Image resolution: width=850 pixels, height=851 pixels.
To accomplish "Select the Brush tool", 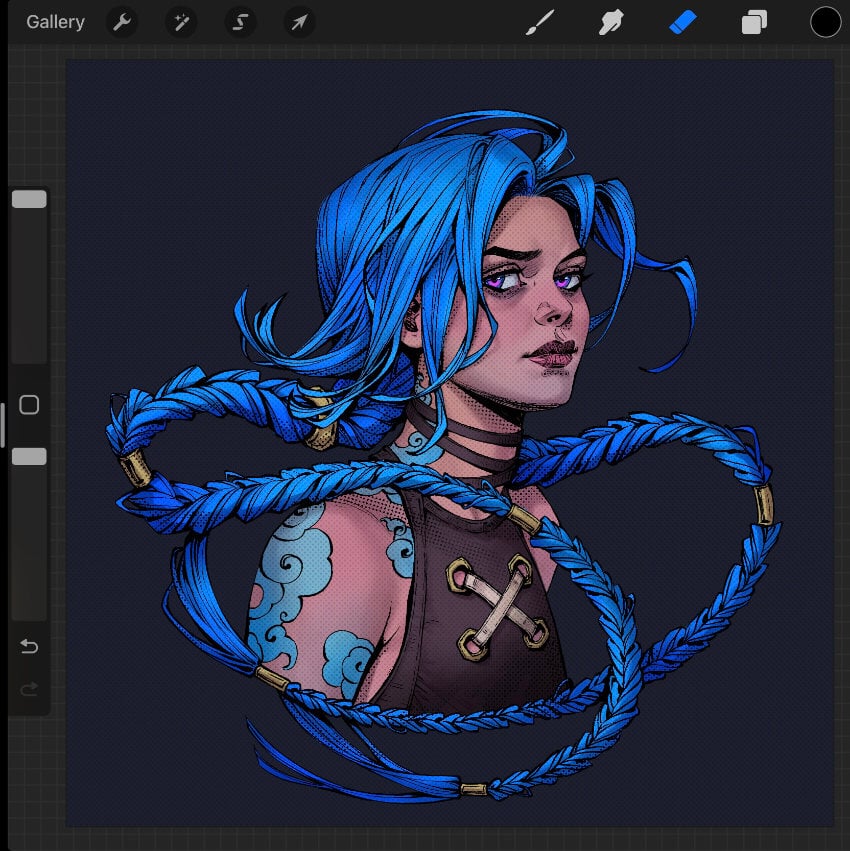I will coord(540,22).
